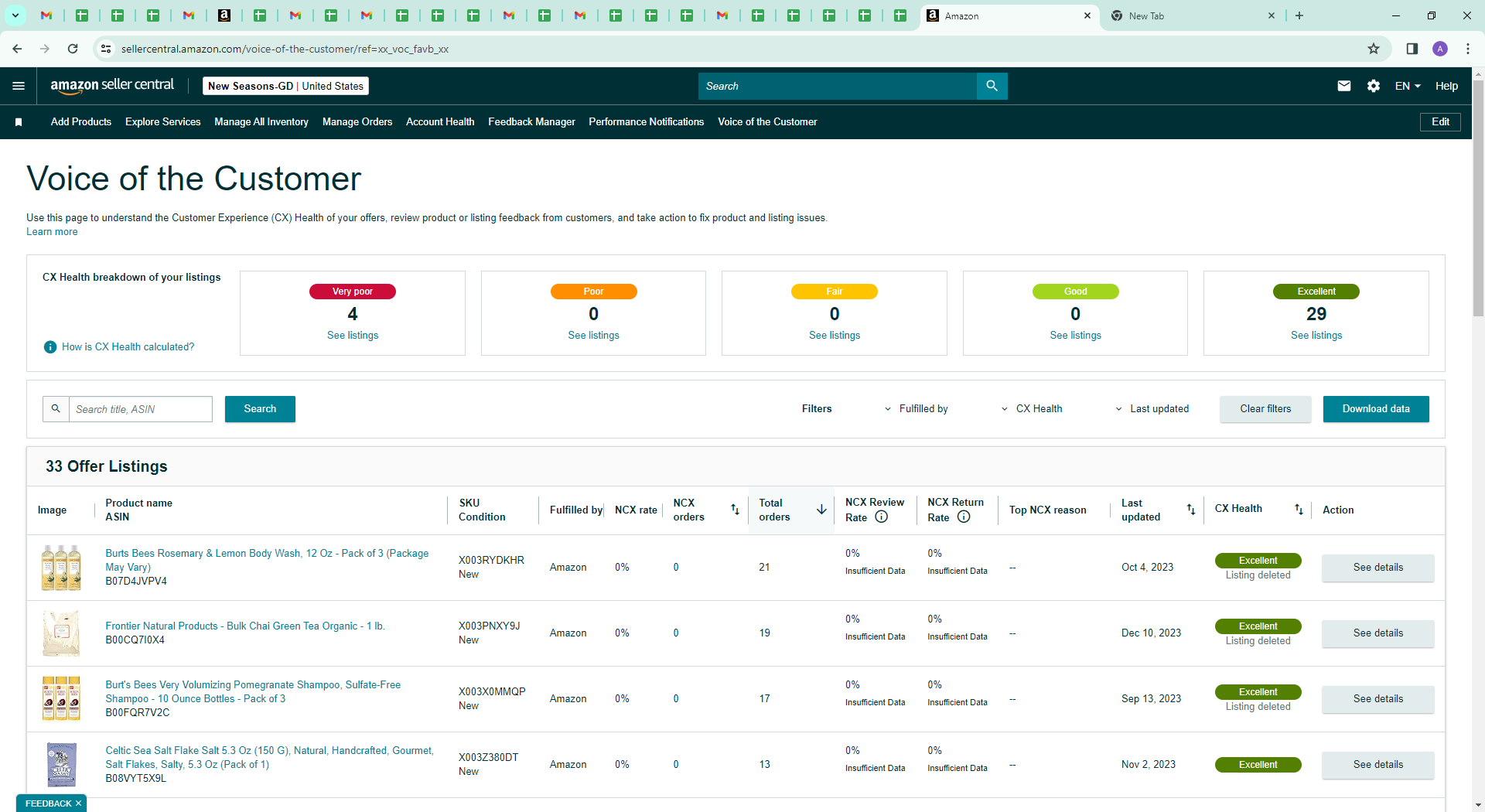Click the info icon beside CX Health calculated
Screen dimensions: 1485x812
pyautogui.click(x=50, y=347)
